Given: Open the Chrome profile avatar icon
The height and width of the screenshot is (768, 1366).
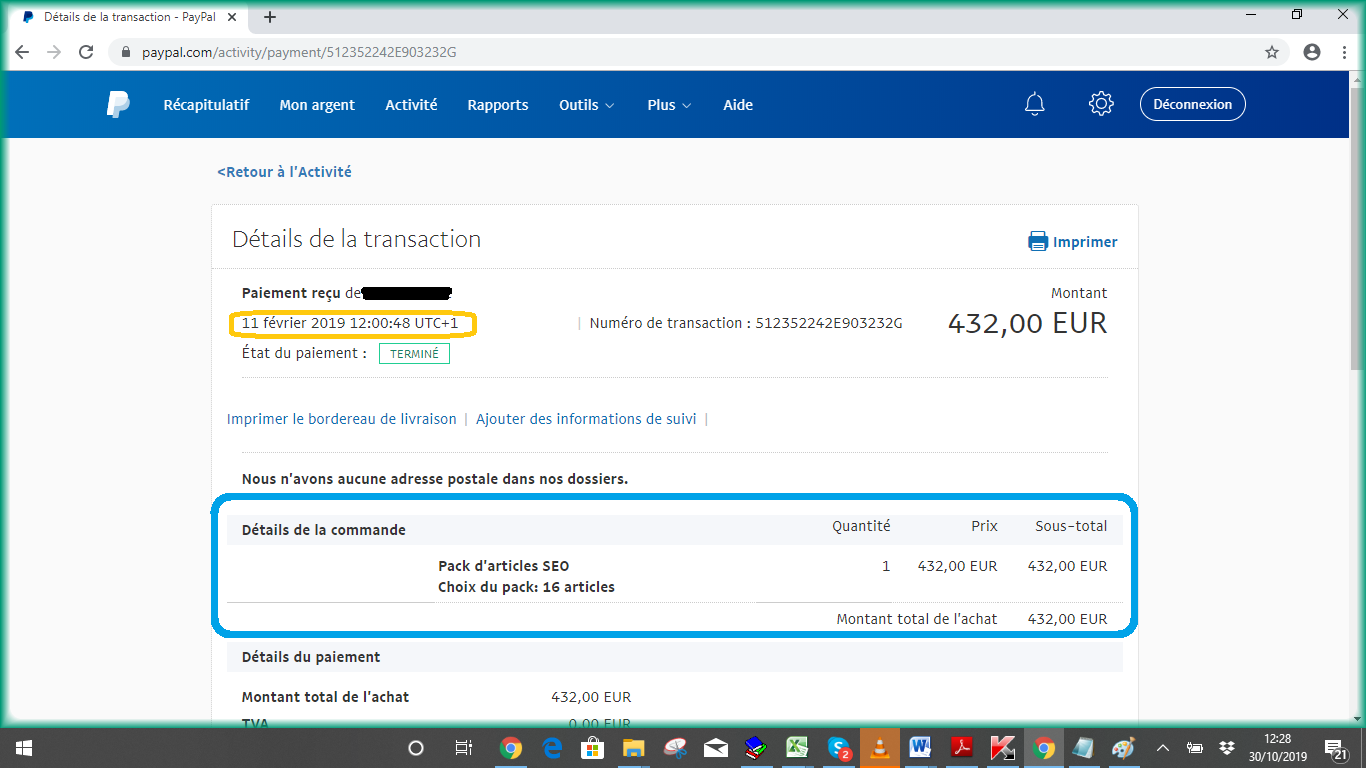Looking at the screenshot, I should (1312, 52).
